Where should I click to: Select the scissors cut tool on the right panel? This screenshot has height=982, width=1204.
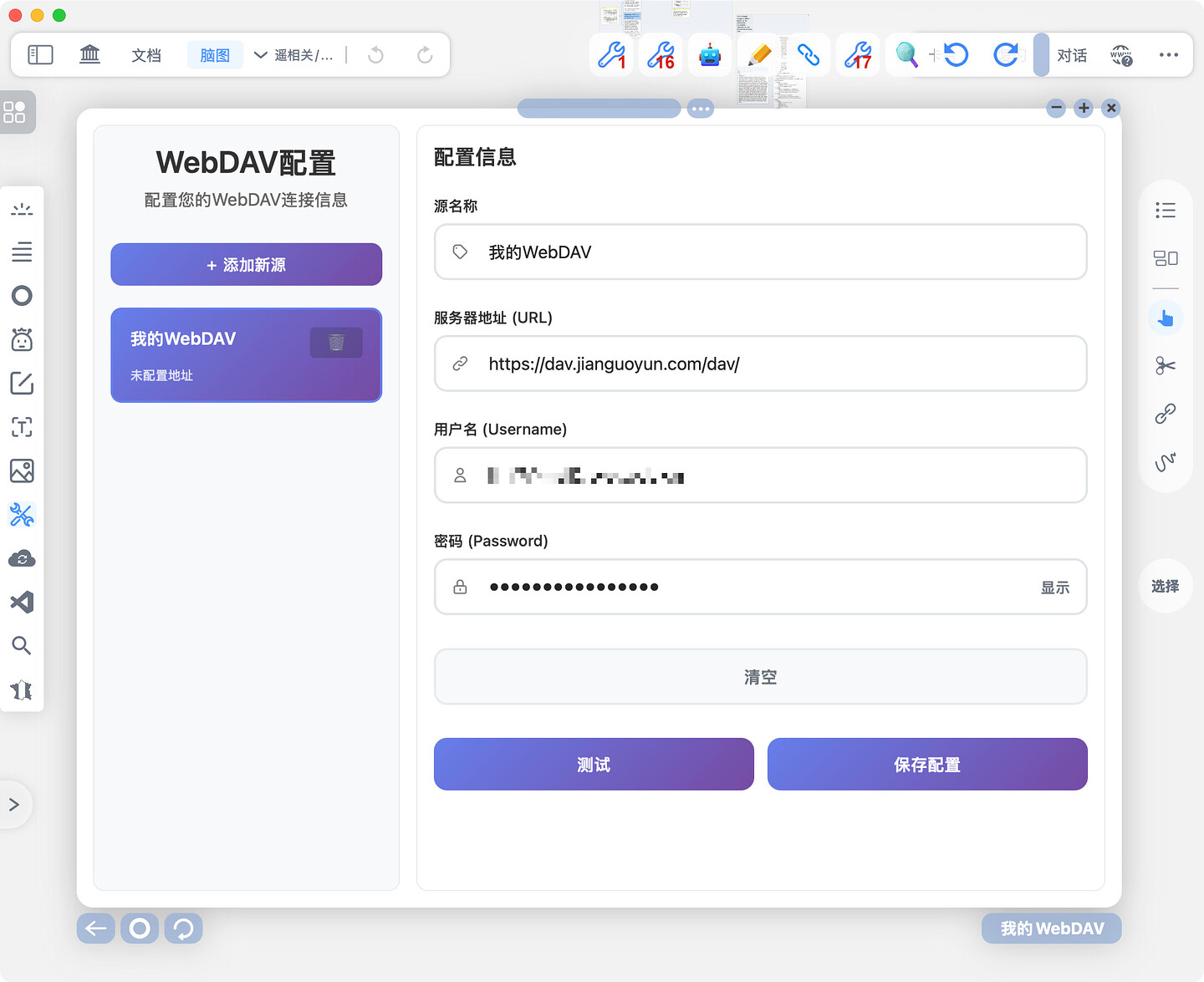point(1166,365)
